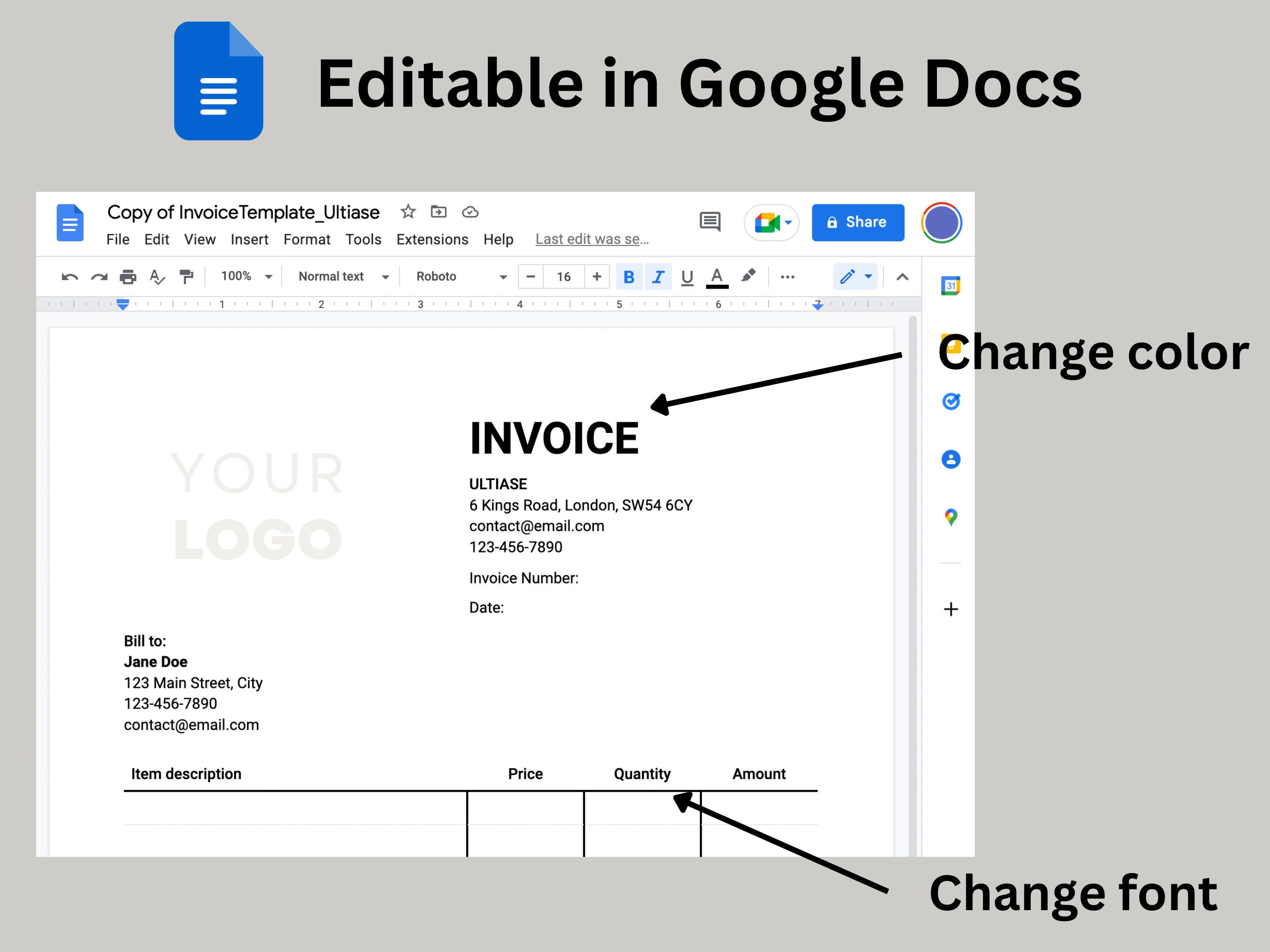
Task: Open the Google Meet call dropdown
Action: [772, 223]
